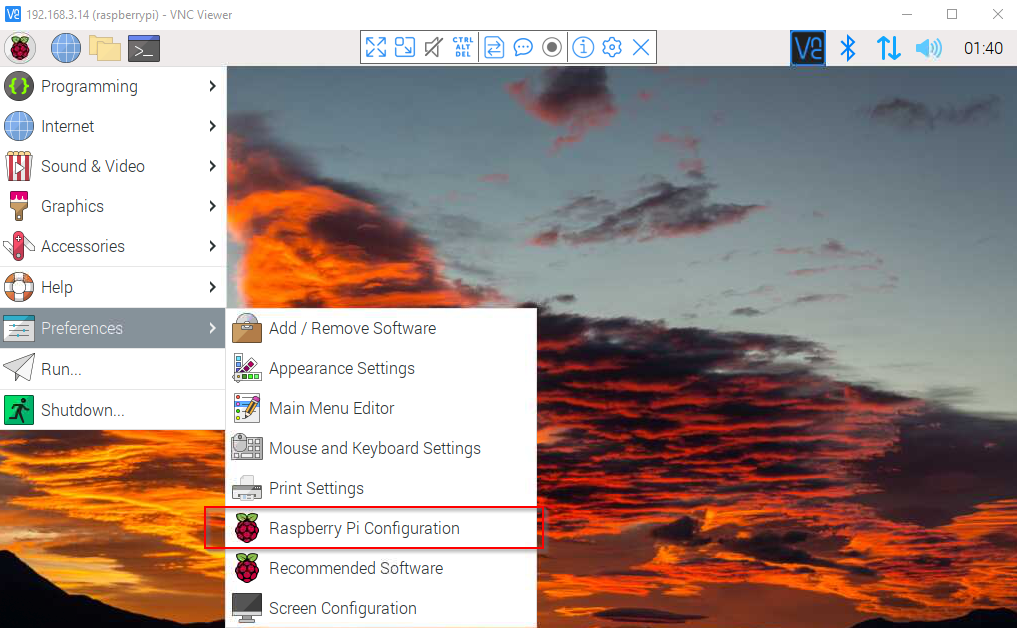
Task: Choose Run... from the main menu
Action: 113,369
